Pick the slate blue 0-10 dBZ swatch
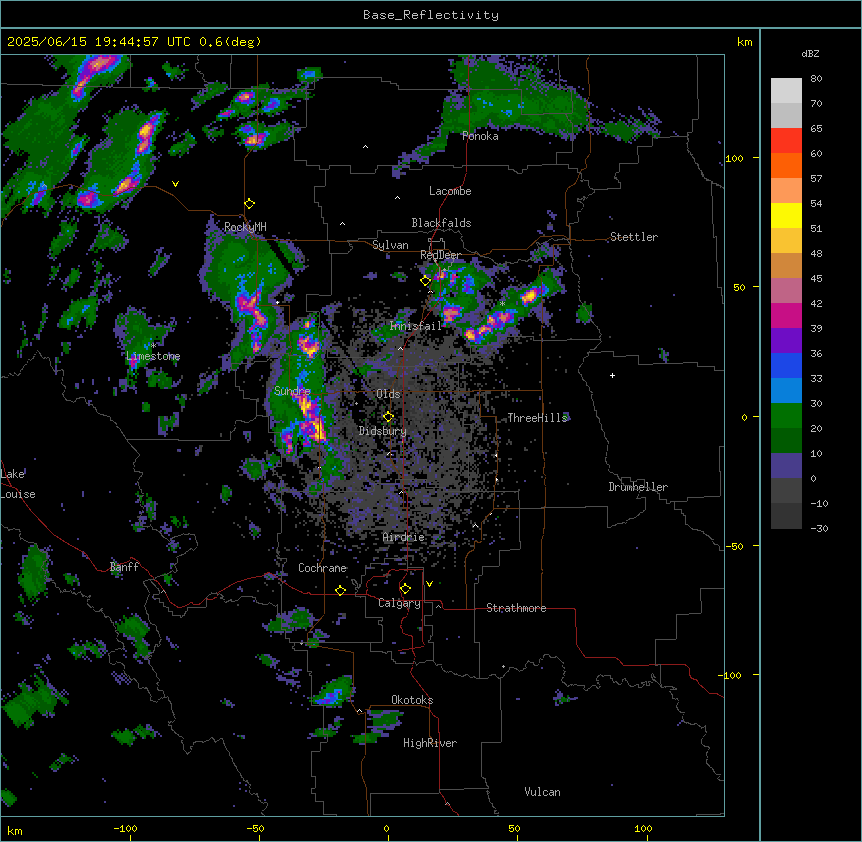This screenshot has height=842, width=862. pos(786,466)
